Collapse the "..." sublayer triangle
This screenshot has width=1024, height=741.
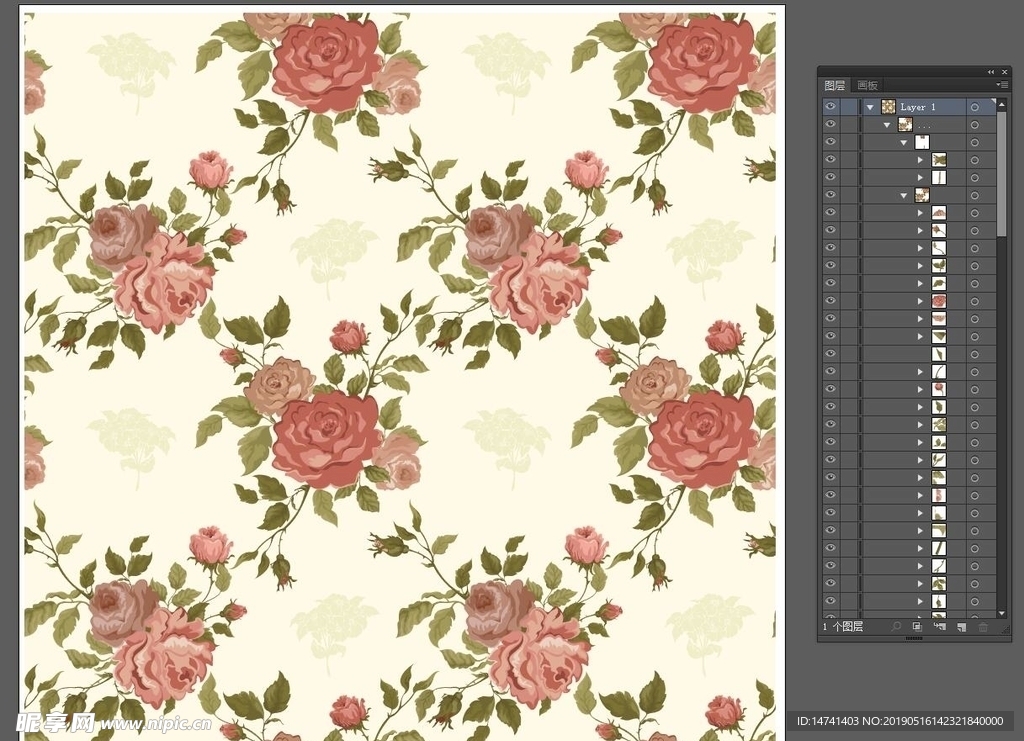coord(887,125)
